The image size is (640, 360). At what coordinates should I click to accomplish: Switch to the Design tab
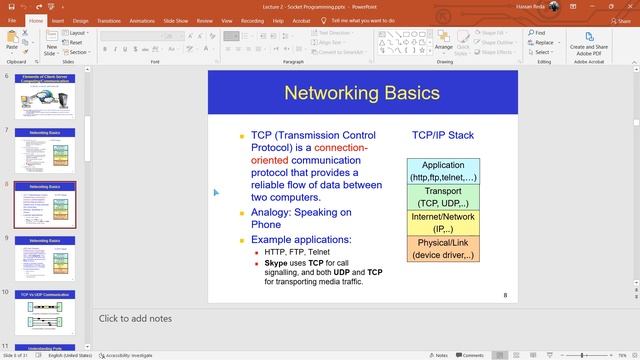(80, 20)
